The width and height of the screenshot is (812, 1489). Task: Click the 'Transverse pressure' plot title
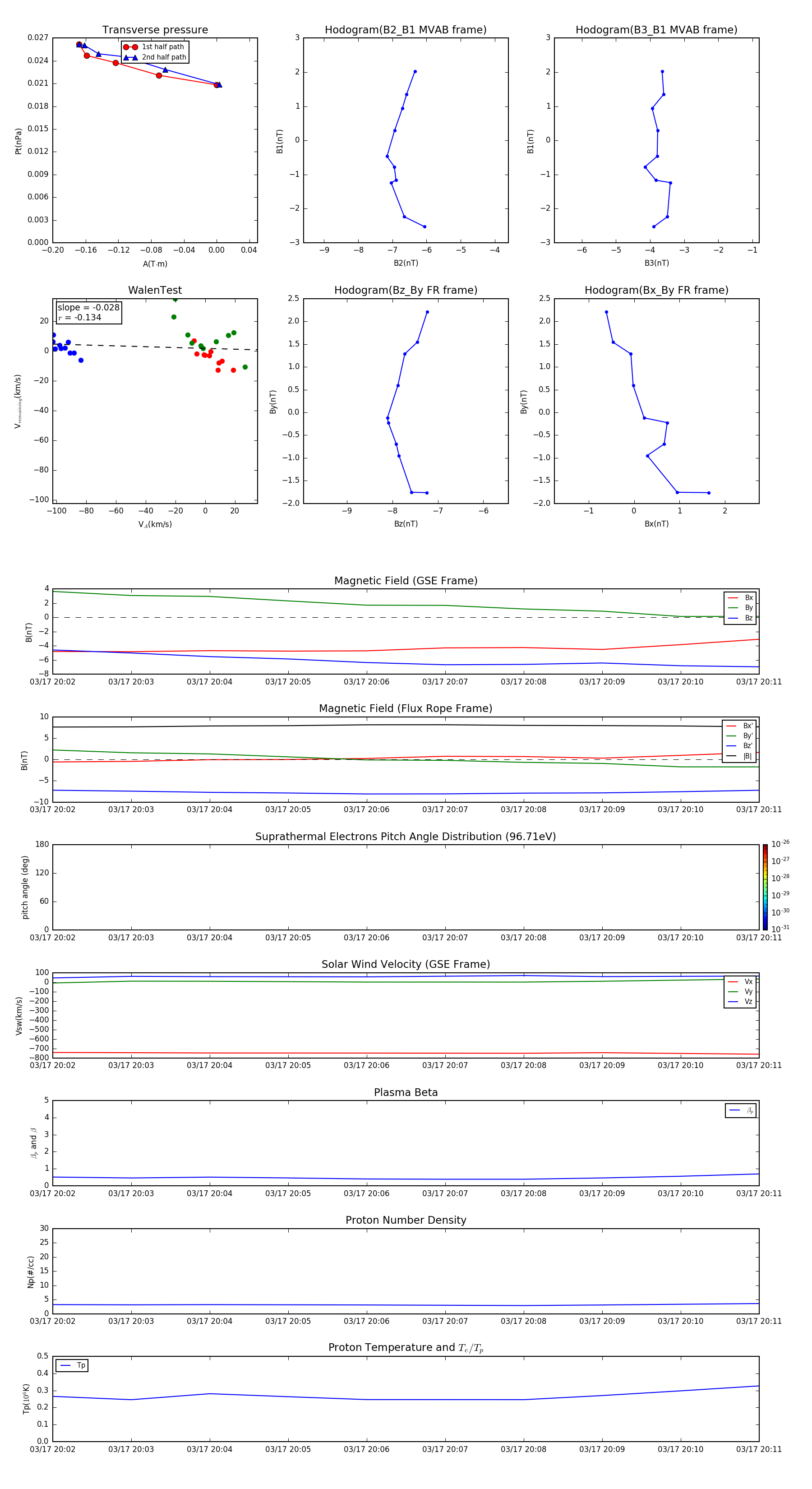pyautogui.click(x=155, y=30)
